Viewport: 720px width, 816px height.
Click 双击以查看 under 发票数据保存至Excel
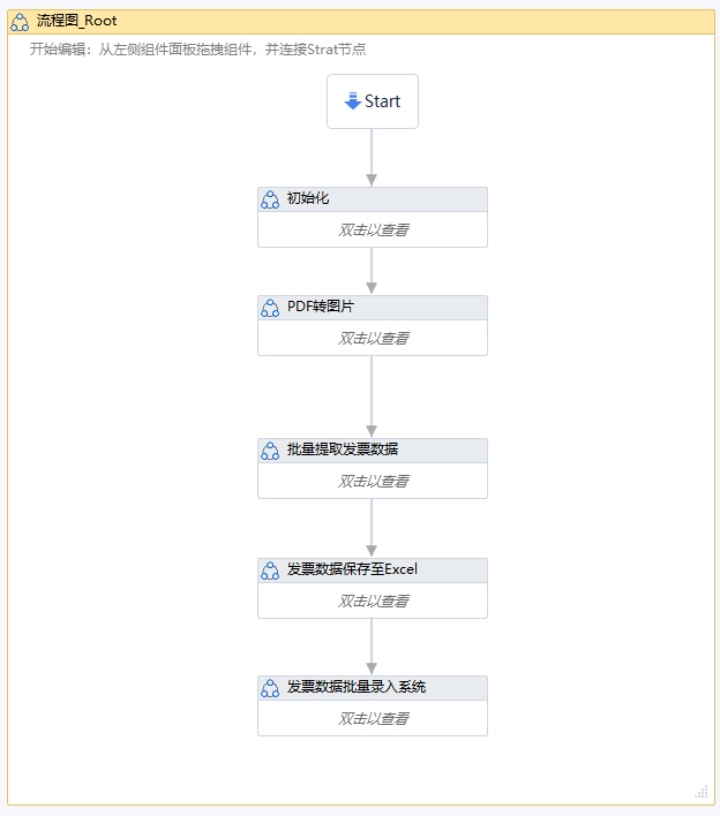(x=373, y=601)
